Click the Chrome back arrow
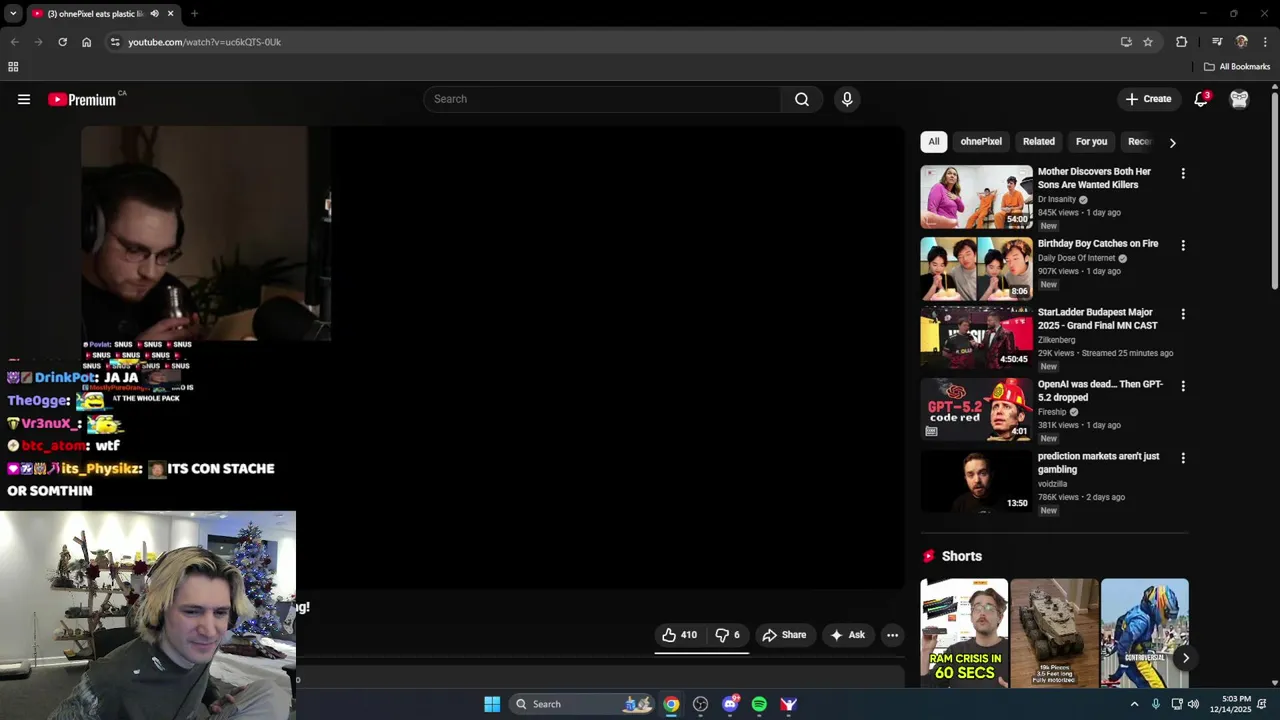Viewport: 1280px width, 720px height. tap(14, 42)
